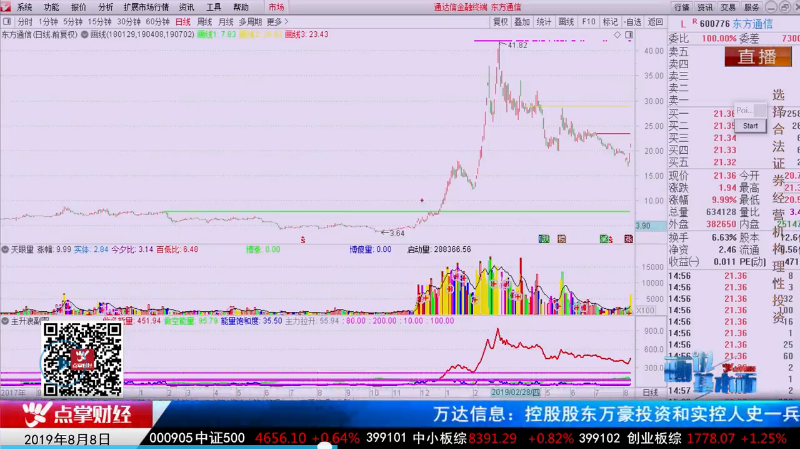
Task: Click the 返回 back button
Action: coord(655,22)
